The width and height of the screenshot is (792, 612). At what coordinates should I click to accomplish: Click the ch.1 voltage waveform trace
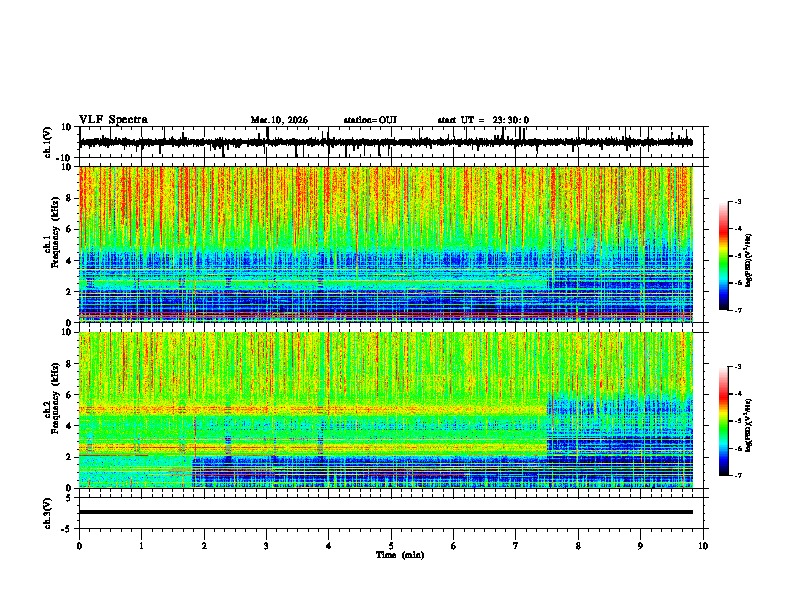click(x=386, y=142)
